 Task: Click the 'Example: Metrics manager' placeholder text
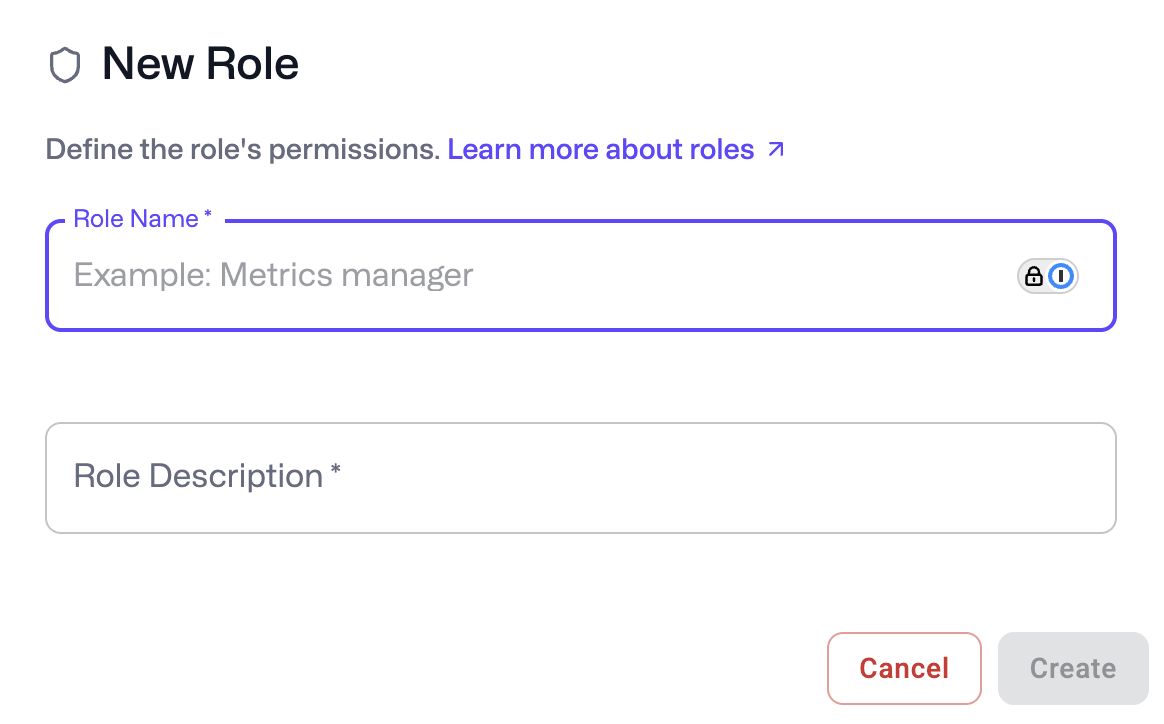[x=273, y=275]
